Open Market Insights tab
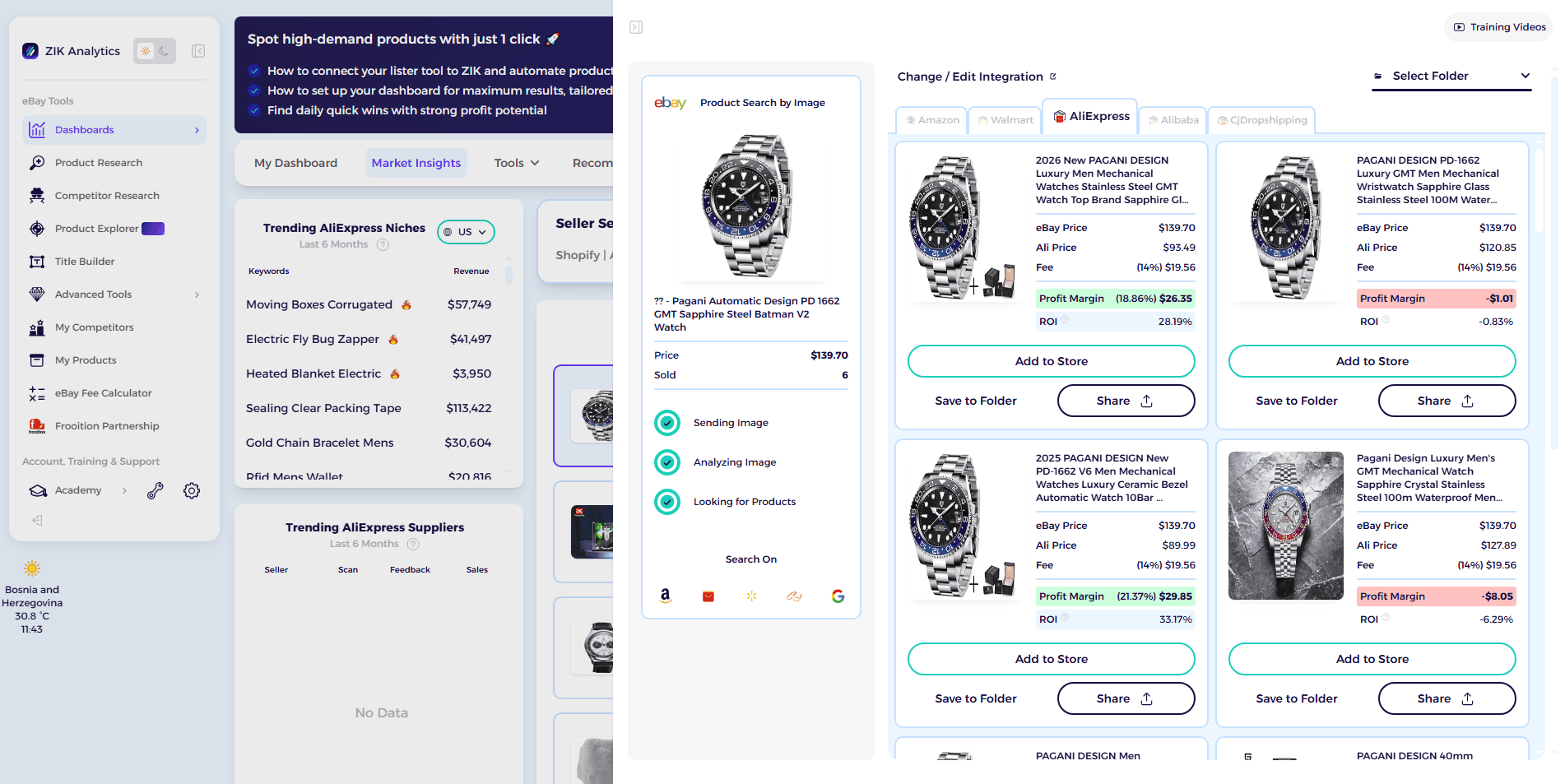This screenshot has width=1565, height=784. pyautogui.click(x=416, y=163)
